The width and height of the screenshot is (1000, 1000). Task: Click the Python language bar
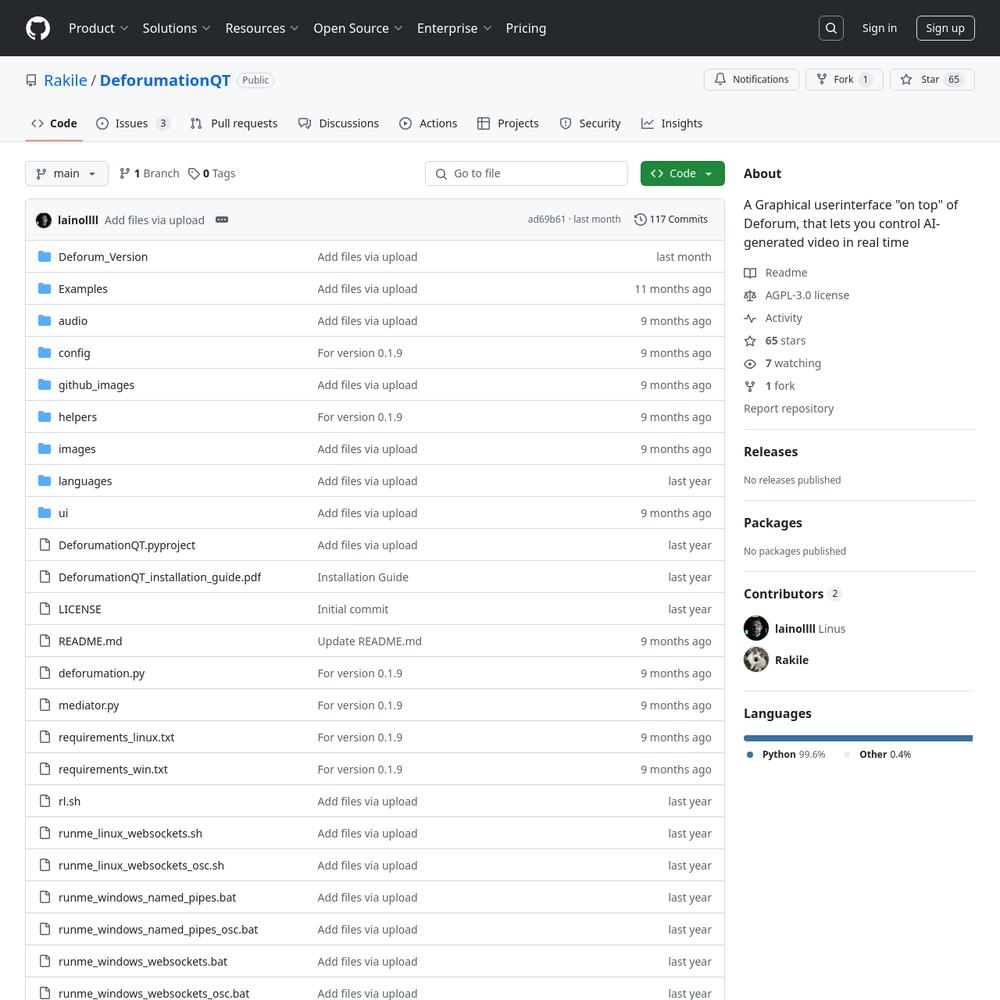(858, 738)
